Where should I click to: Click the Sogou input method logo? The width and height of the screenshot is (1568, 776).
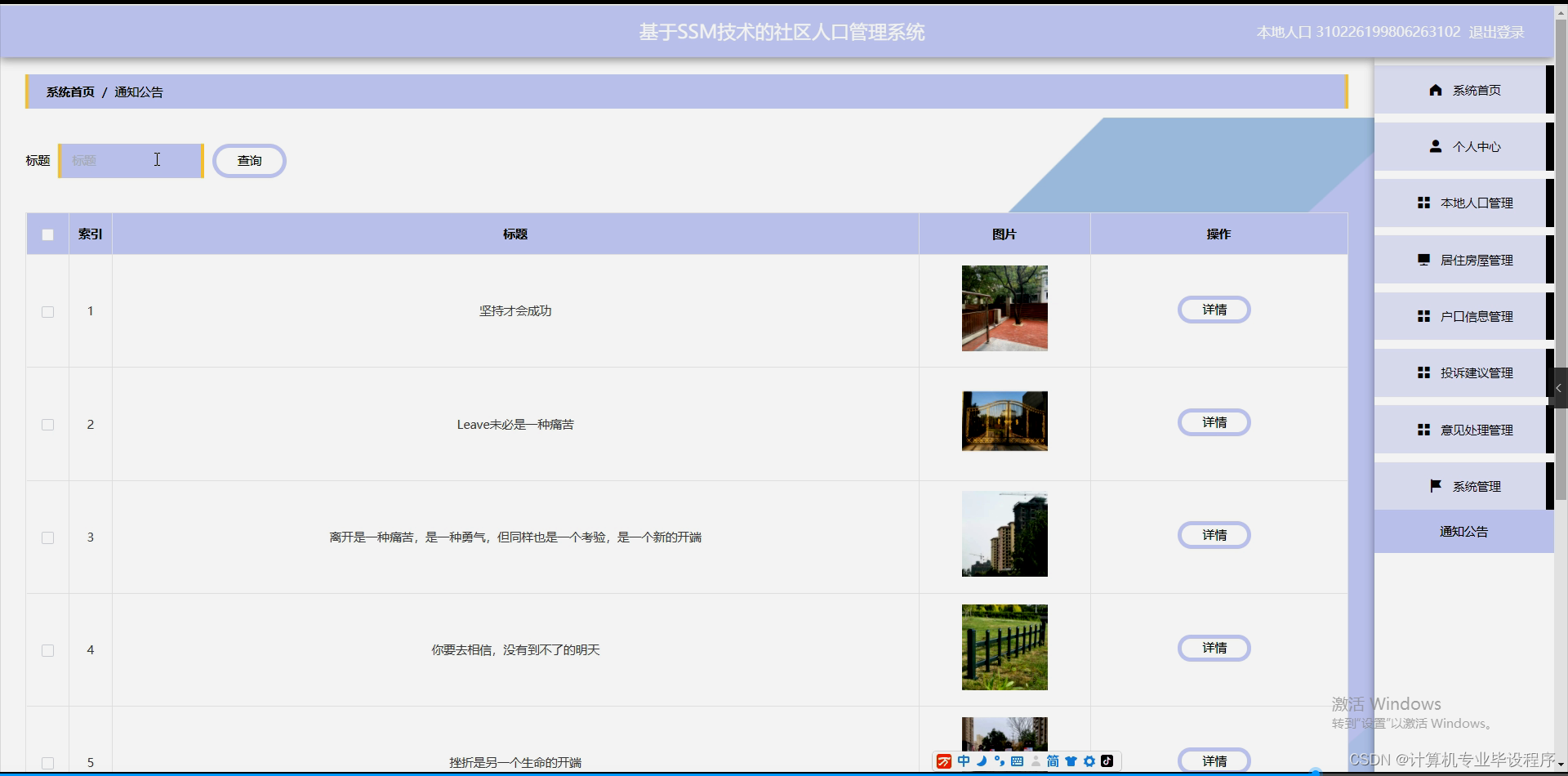pyautogui.click(x=944, y=761)
